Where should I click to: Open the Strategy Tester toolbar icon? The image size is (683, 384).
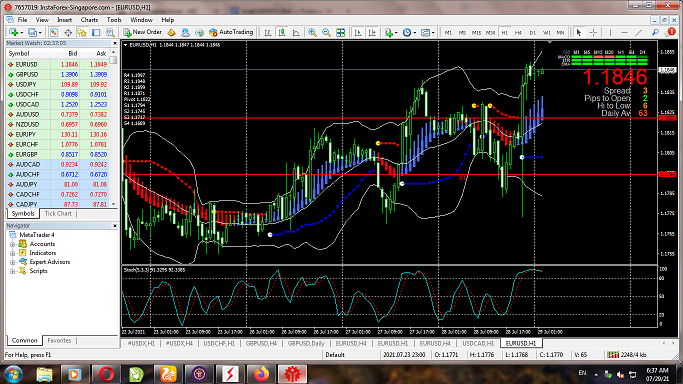(110, 32)
